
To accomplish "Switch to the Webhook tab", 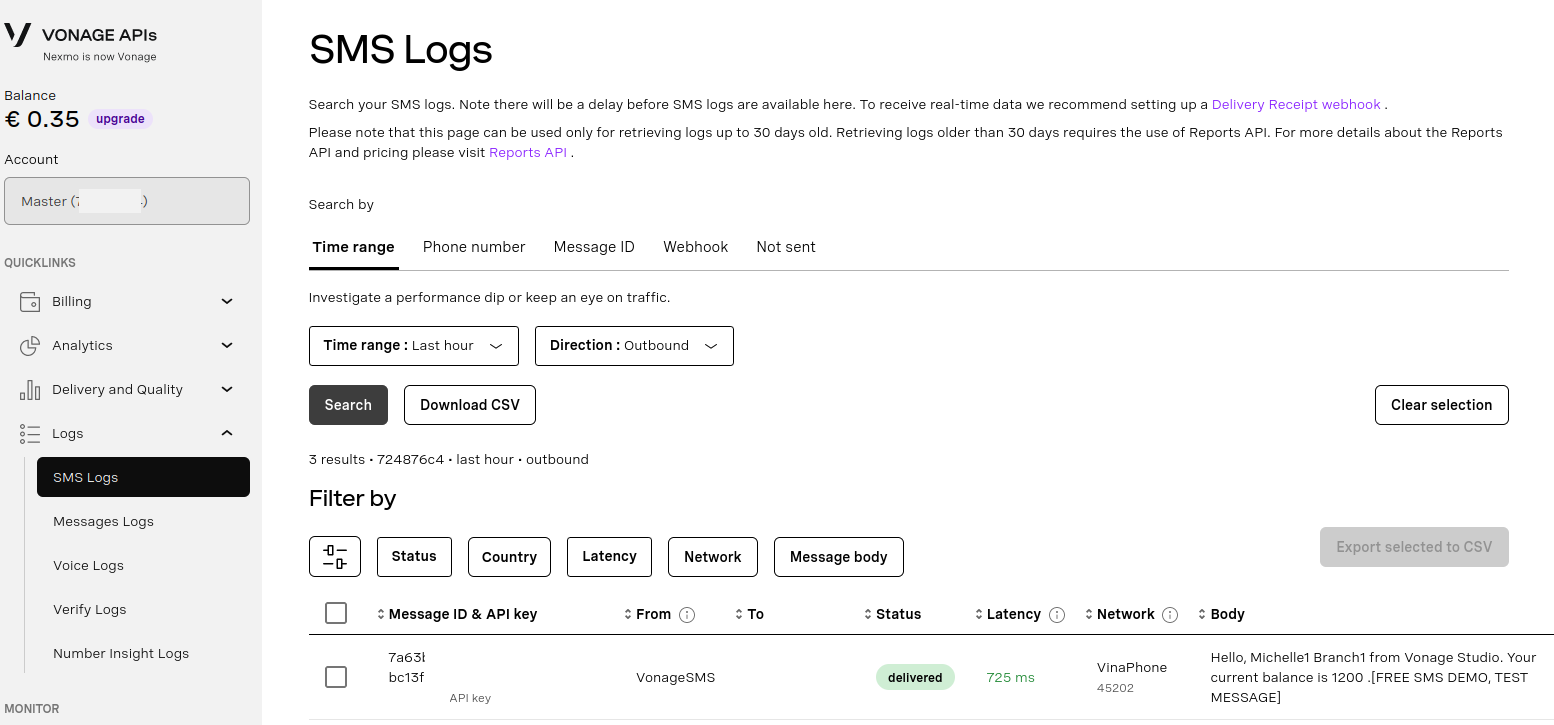I will (696, 247).
